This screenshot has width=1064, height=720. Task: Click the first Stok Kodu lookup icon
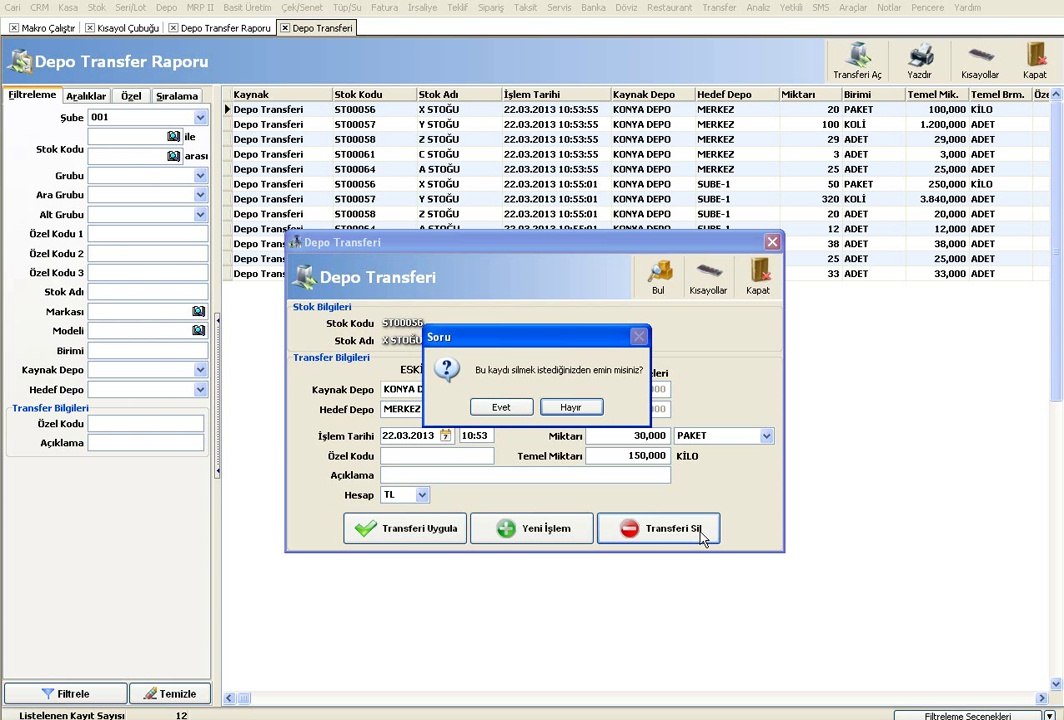(x=174, y=136)
